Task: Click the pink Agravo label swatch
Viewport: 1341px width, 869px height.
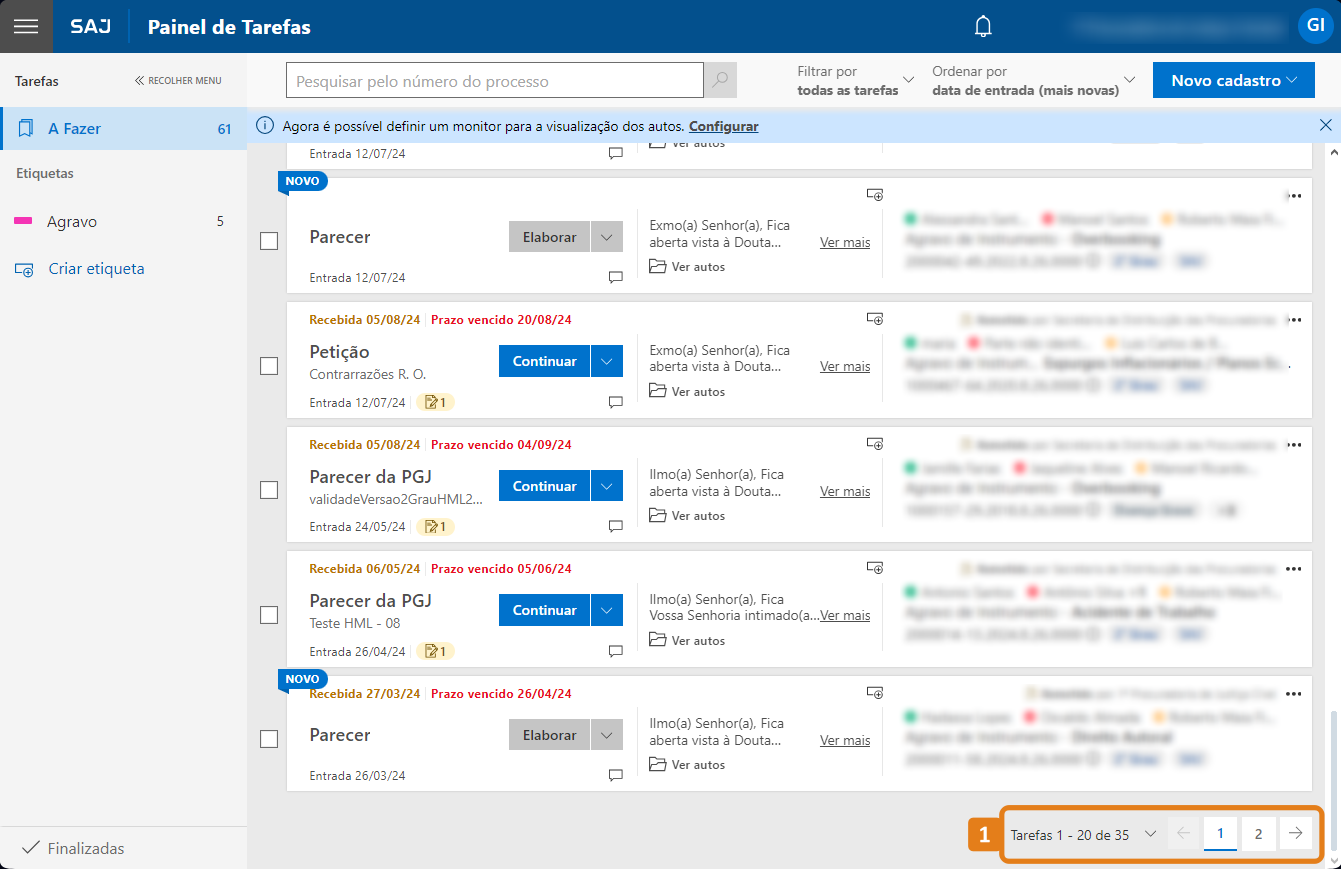Action: click(x=23, y=222)
